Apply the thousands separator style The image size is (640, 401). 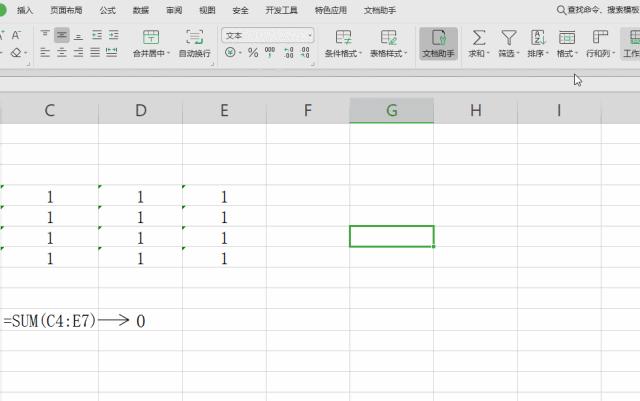click(270, 52)
